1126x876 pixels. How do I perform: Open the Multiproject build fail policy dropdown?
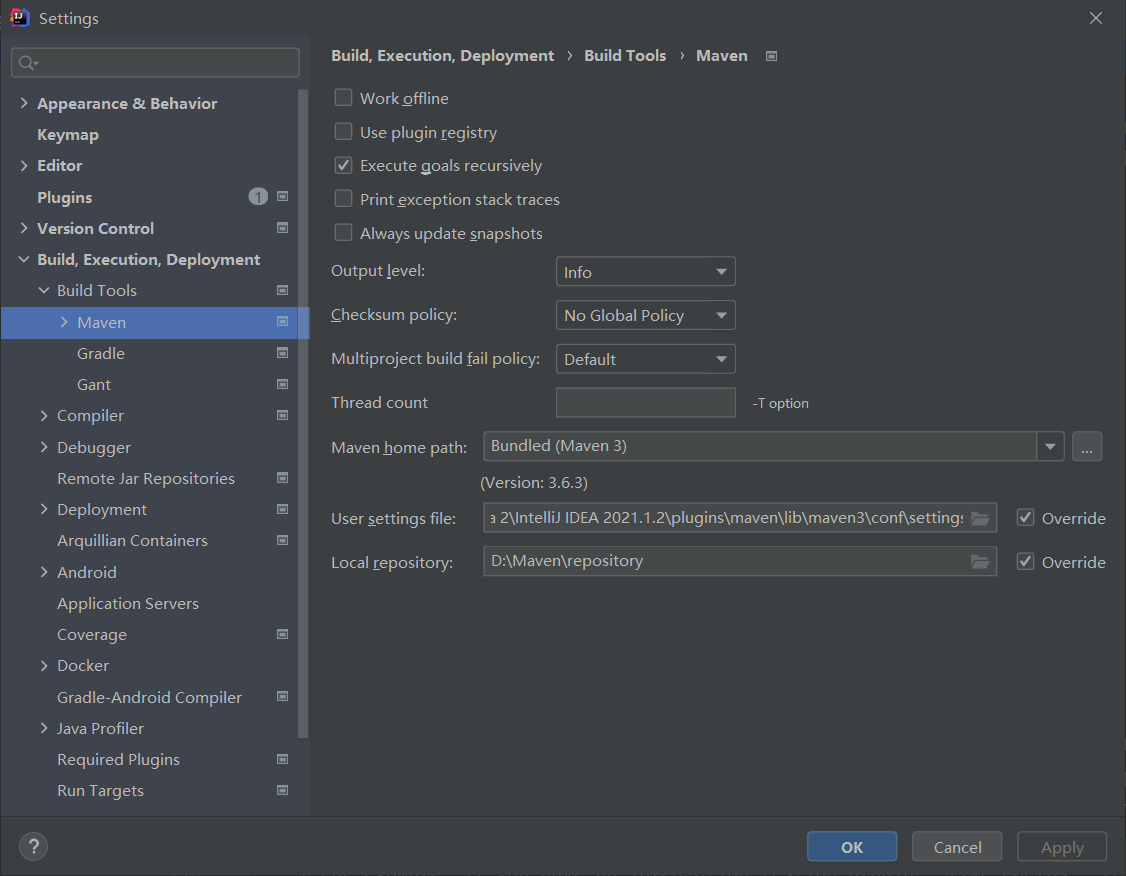click(646, 359)
